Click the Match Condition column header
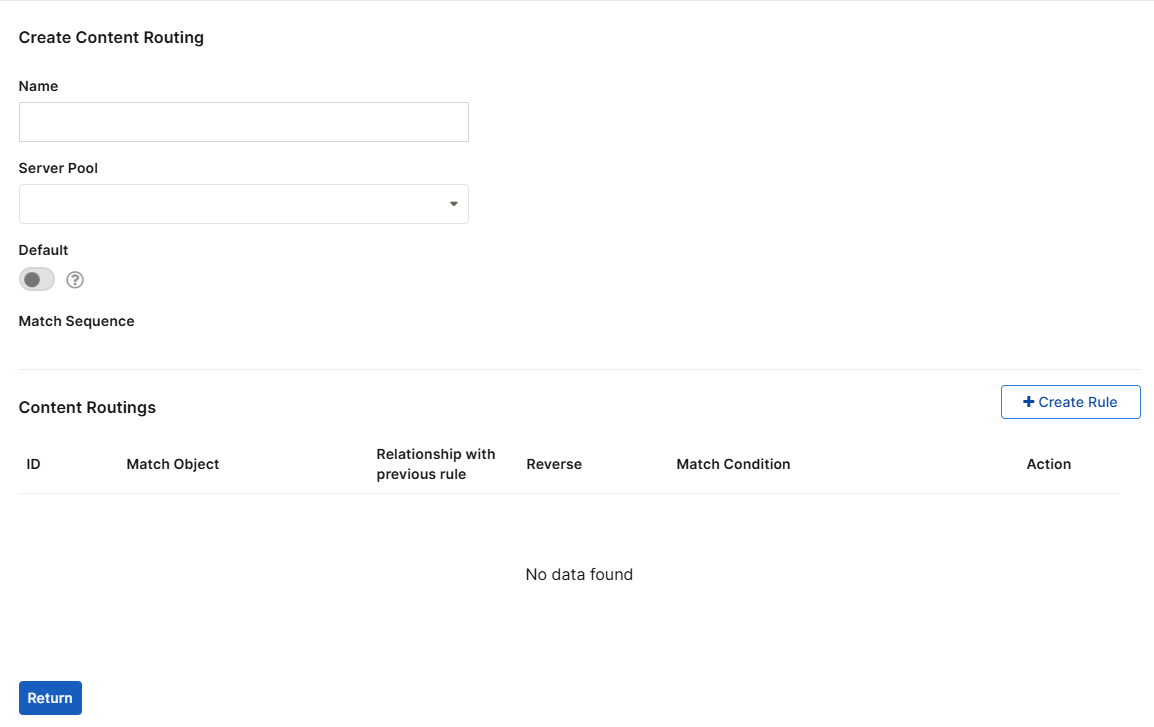Image resolution: width=1154 pixels, height=727 pixels. (x=733, y=464)
